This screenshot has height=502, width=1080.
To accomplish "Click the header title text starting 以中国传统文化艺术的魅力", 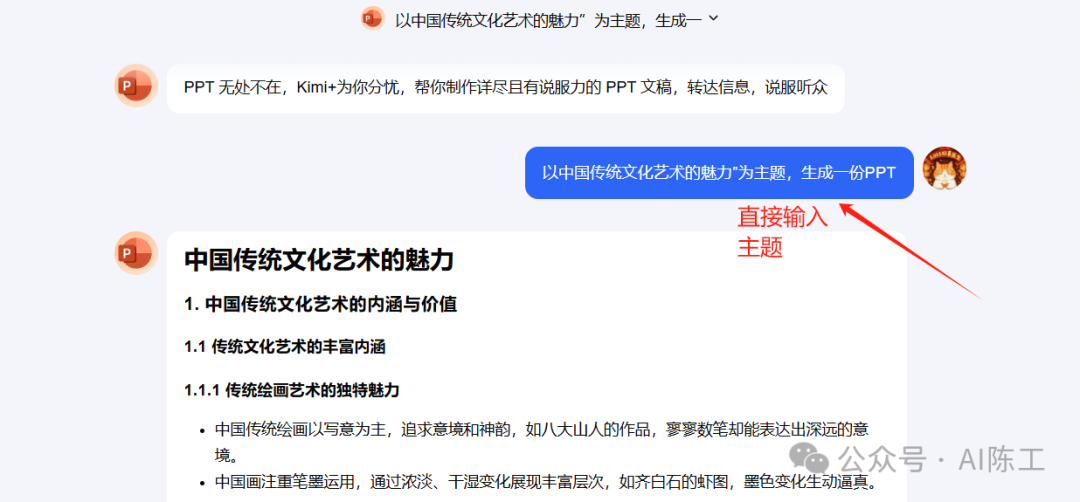I will pos(548,20).
